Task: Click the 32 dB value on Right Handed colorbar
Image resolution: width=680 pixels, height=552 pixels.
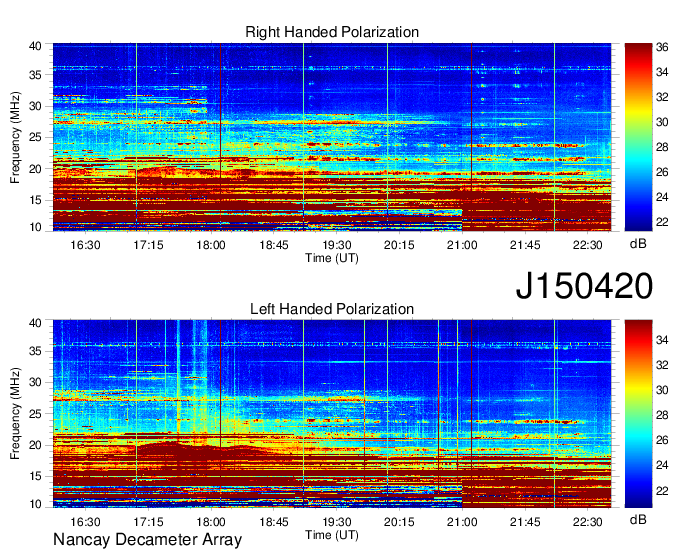Action: 662,97
